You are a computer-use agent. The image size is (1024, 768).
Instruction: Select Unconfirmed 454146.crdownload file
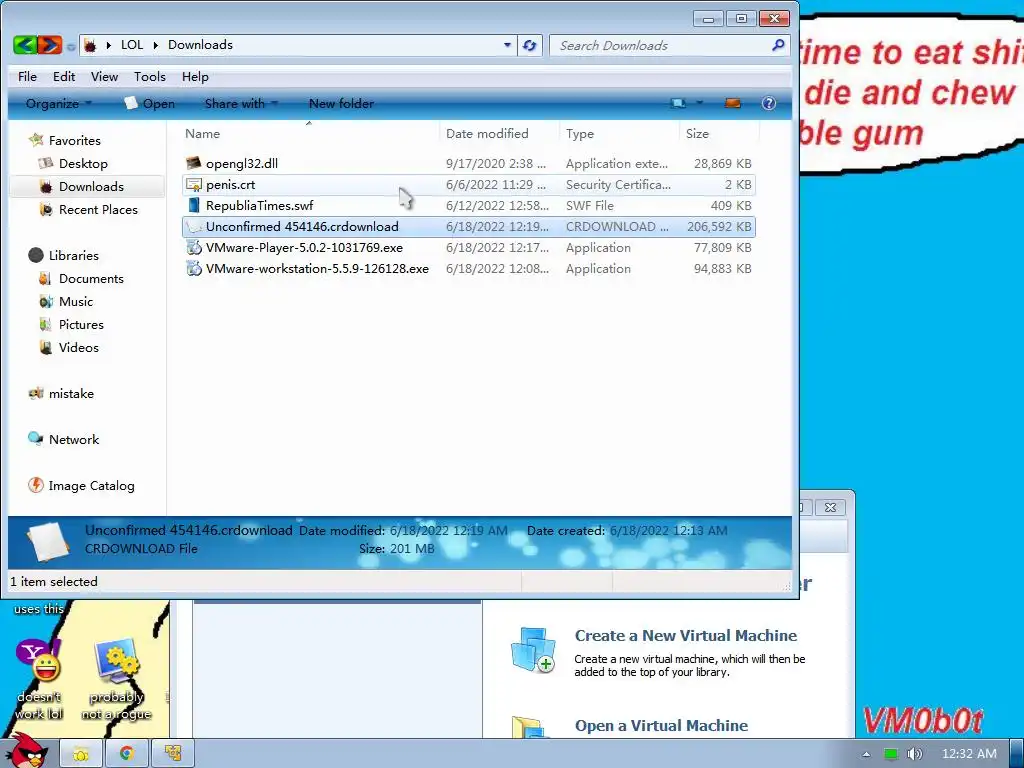coord(468,227)
